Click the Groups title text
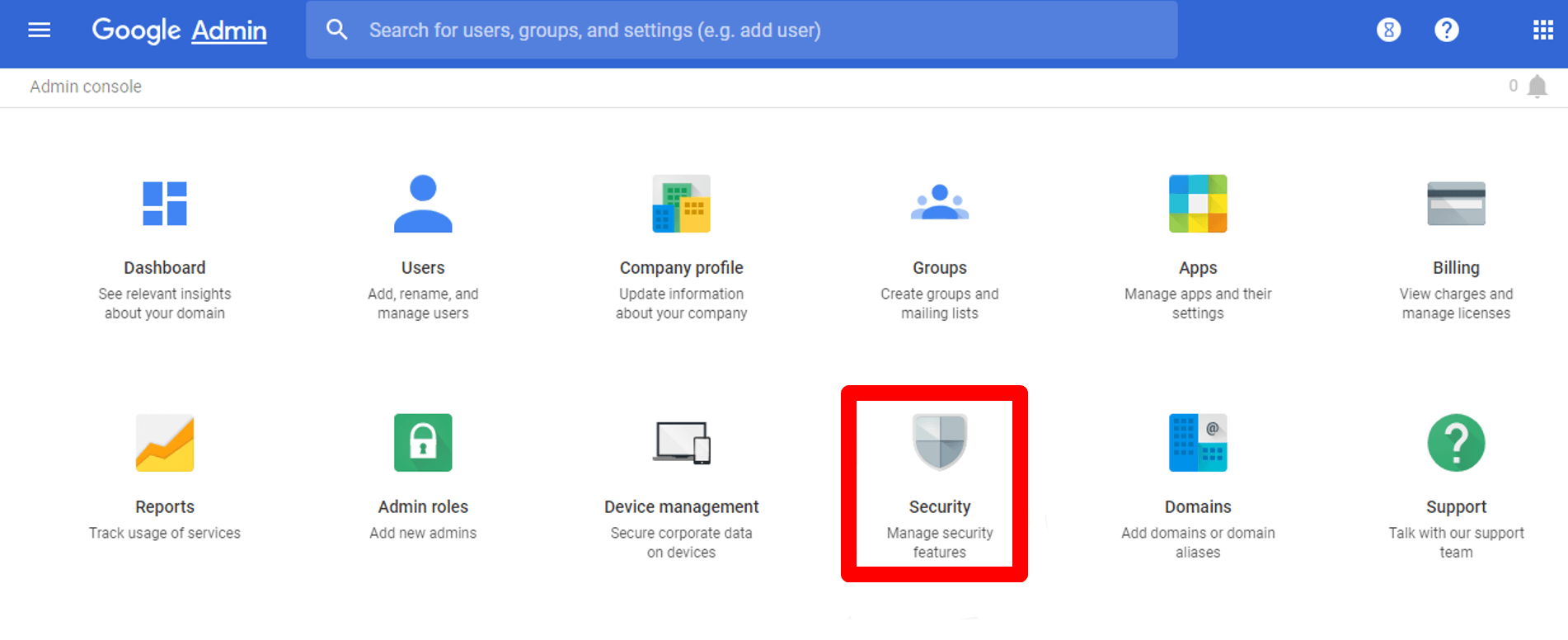 click(x=940, y=268)
